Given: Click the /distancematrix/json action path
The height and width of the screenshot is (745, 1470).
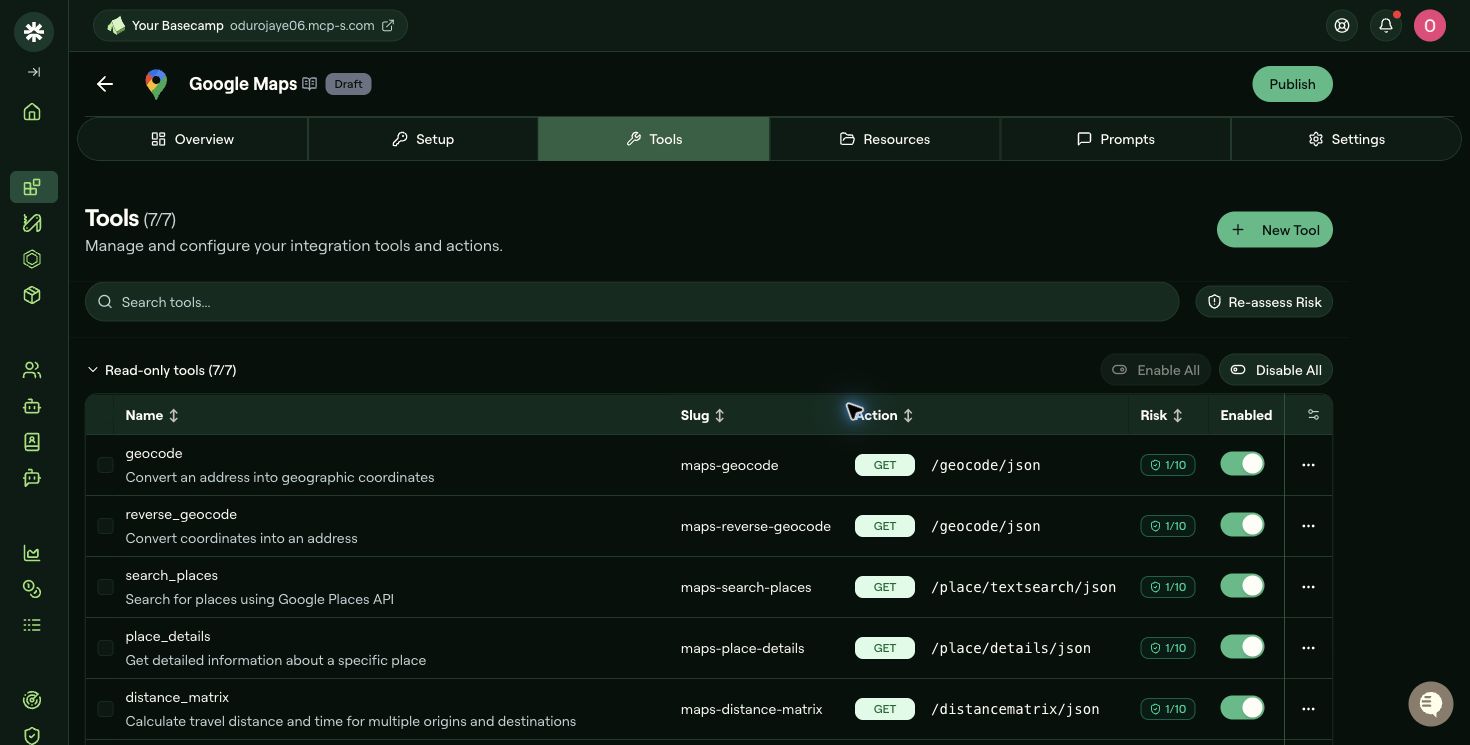Looking at the screenshot, I should (x=1015, y=709).
